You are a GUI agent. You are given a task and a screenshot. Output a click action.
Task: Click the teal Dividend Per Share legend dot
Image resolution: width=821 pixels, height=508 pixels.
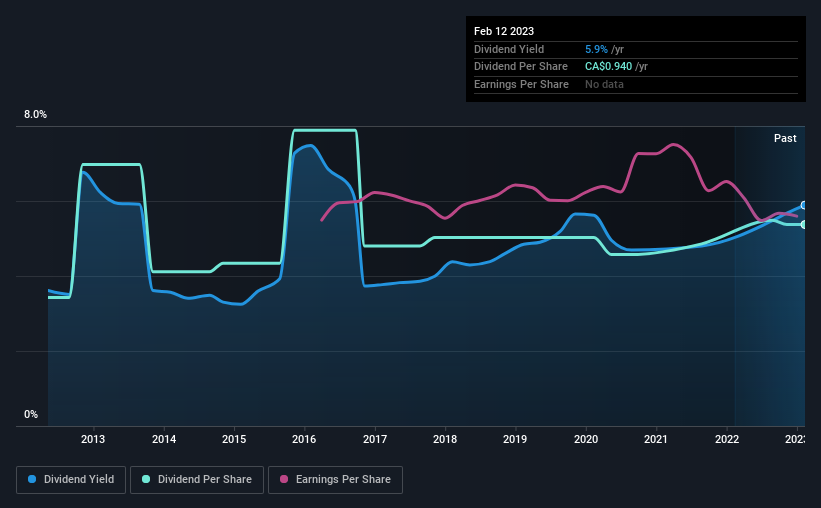tap(146, 479)
